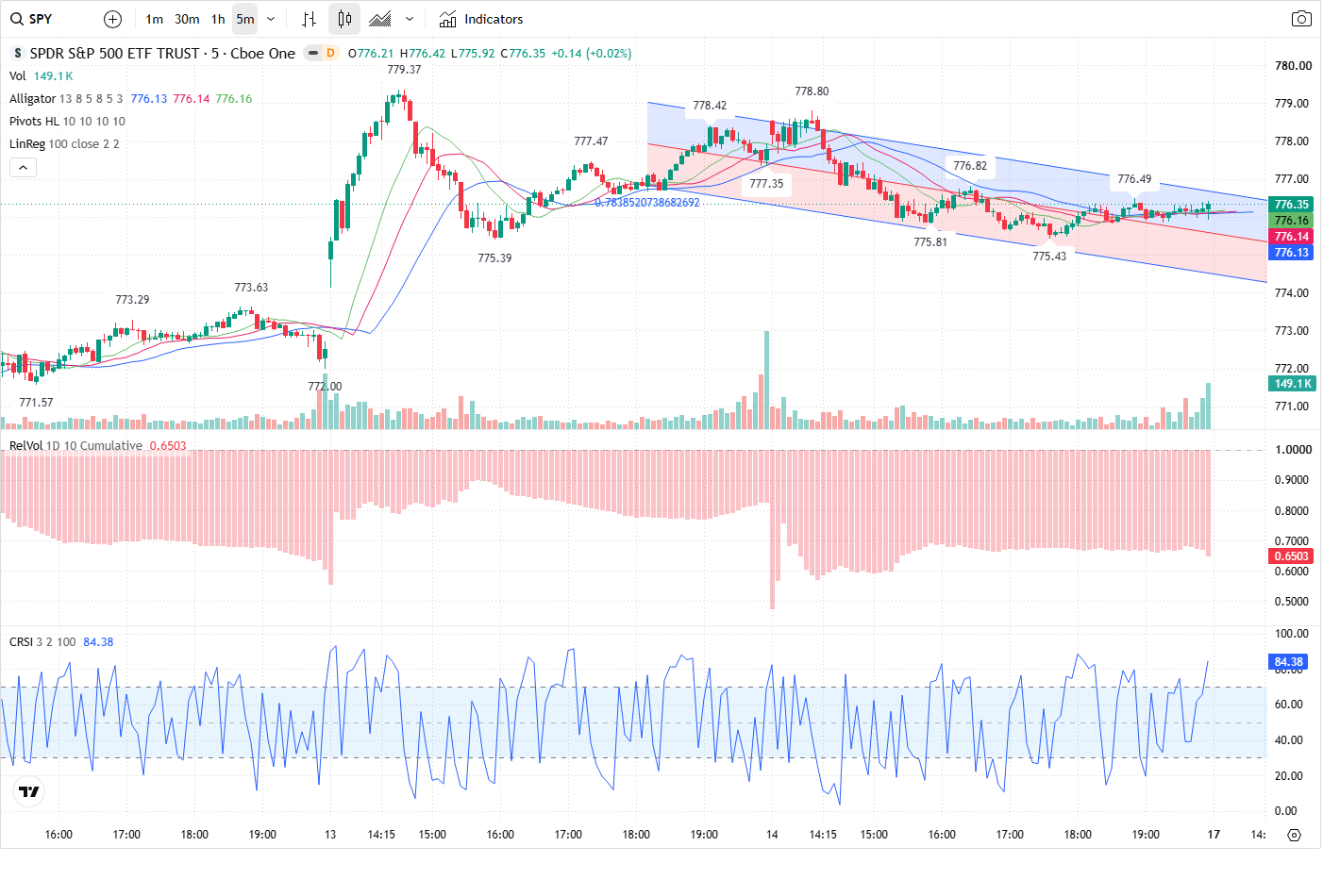Click the date 17 on time axis

pyautogui.click(x=1214, y=835)
